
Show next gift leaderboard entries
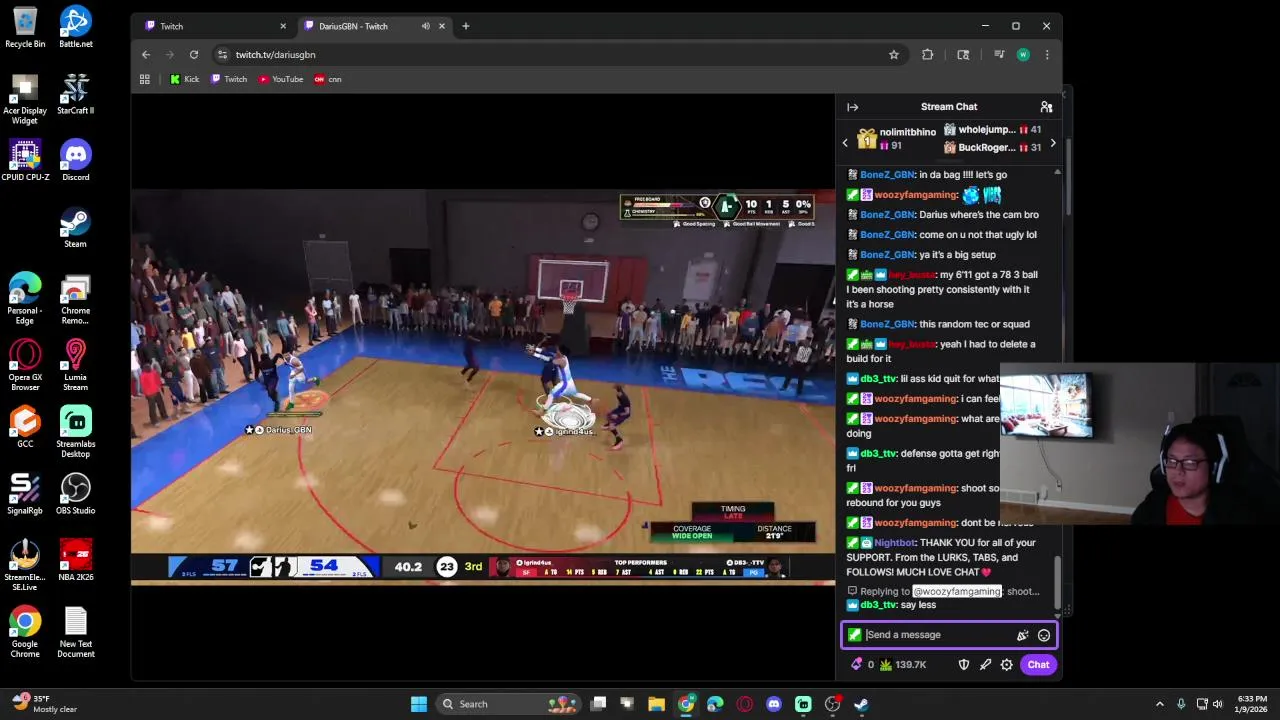1052,143
